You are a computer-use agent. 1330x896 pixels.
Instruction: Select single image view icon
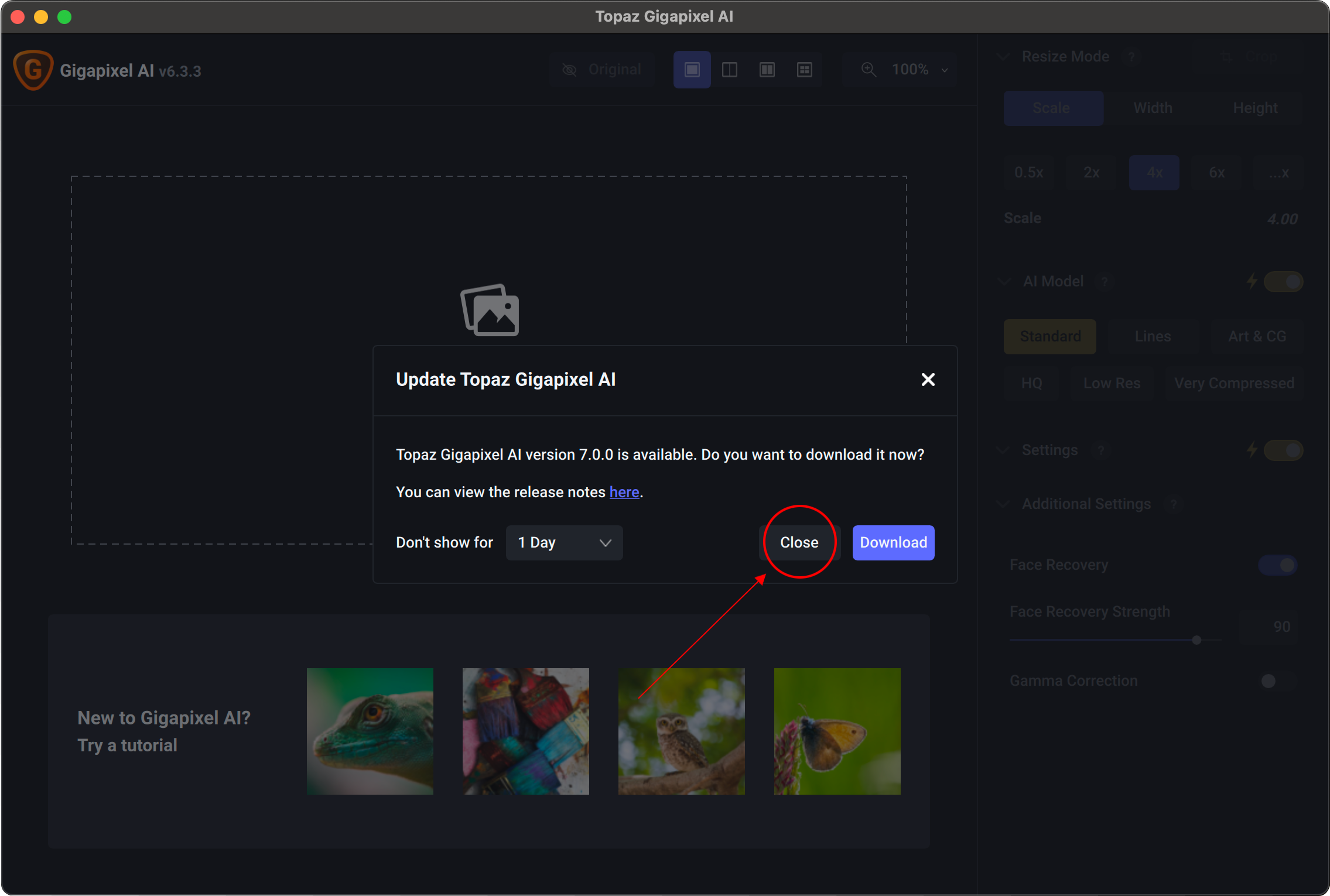pos(692,70)
